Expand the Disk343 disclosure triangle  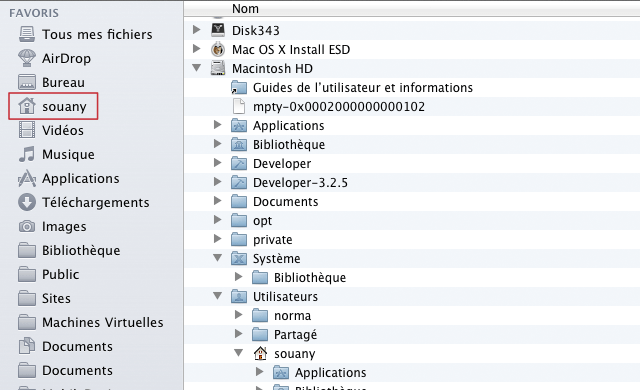click(197, 30)
